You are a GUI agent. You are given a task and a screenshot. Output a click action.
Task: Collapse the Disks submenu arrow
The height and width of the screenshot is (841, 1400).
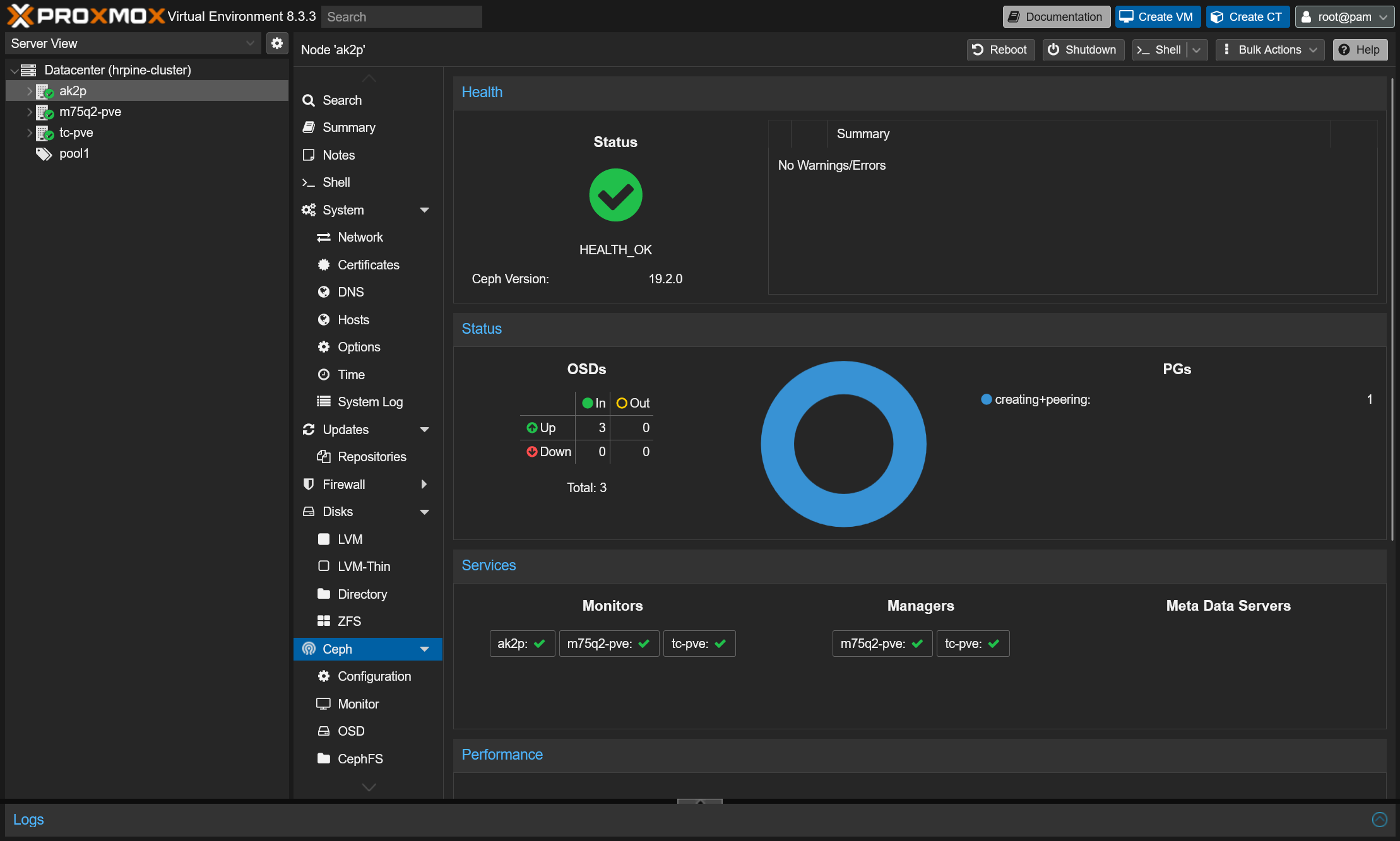425,512
